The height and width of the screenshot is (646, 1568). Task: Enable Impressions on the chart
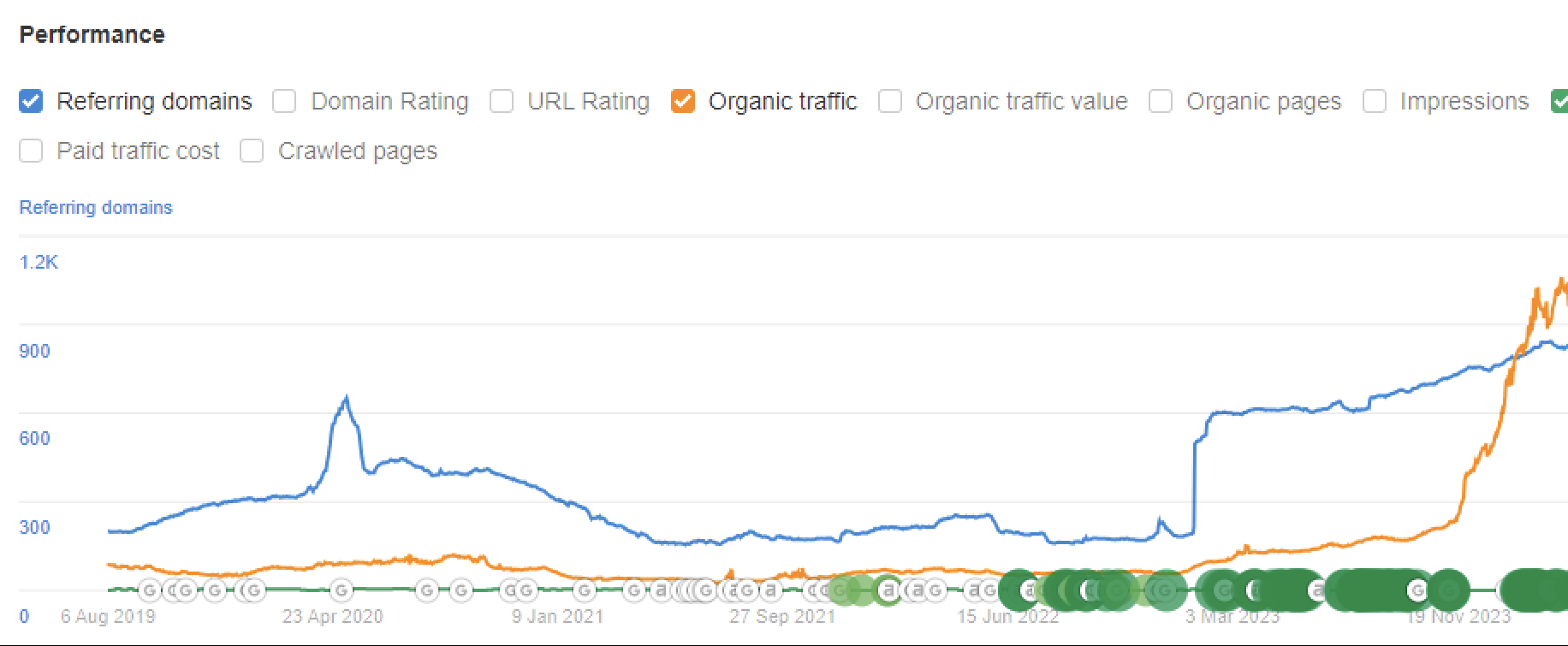(1375, 101)
